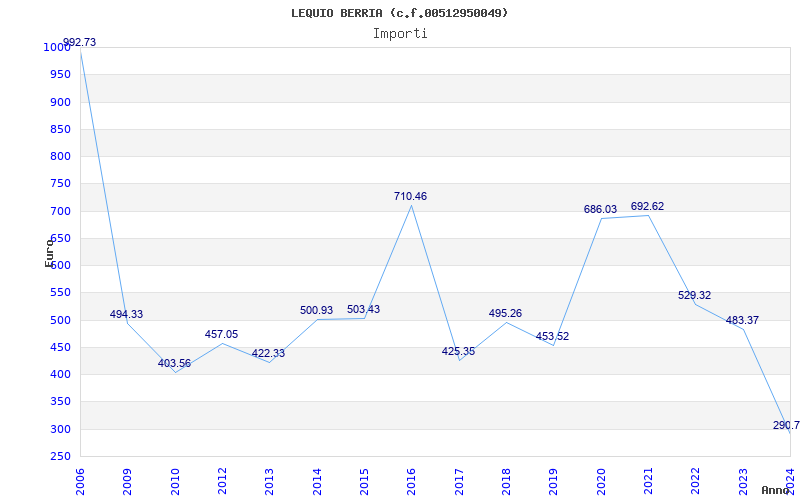
Task: Click the Anno horizontal axis title
Action: 776,491
